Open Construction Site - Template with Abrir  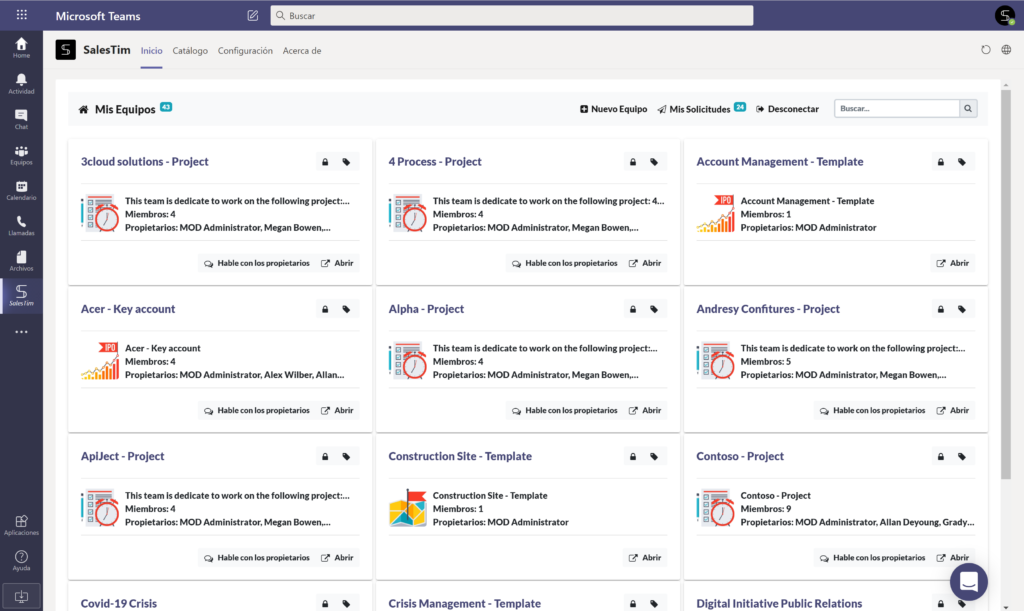[645, 558]
